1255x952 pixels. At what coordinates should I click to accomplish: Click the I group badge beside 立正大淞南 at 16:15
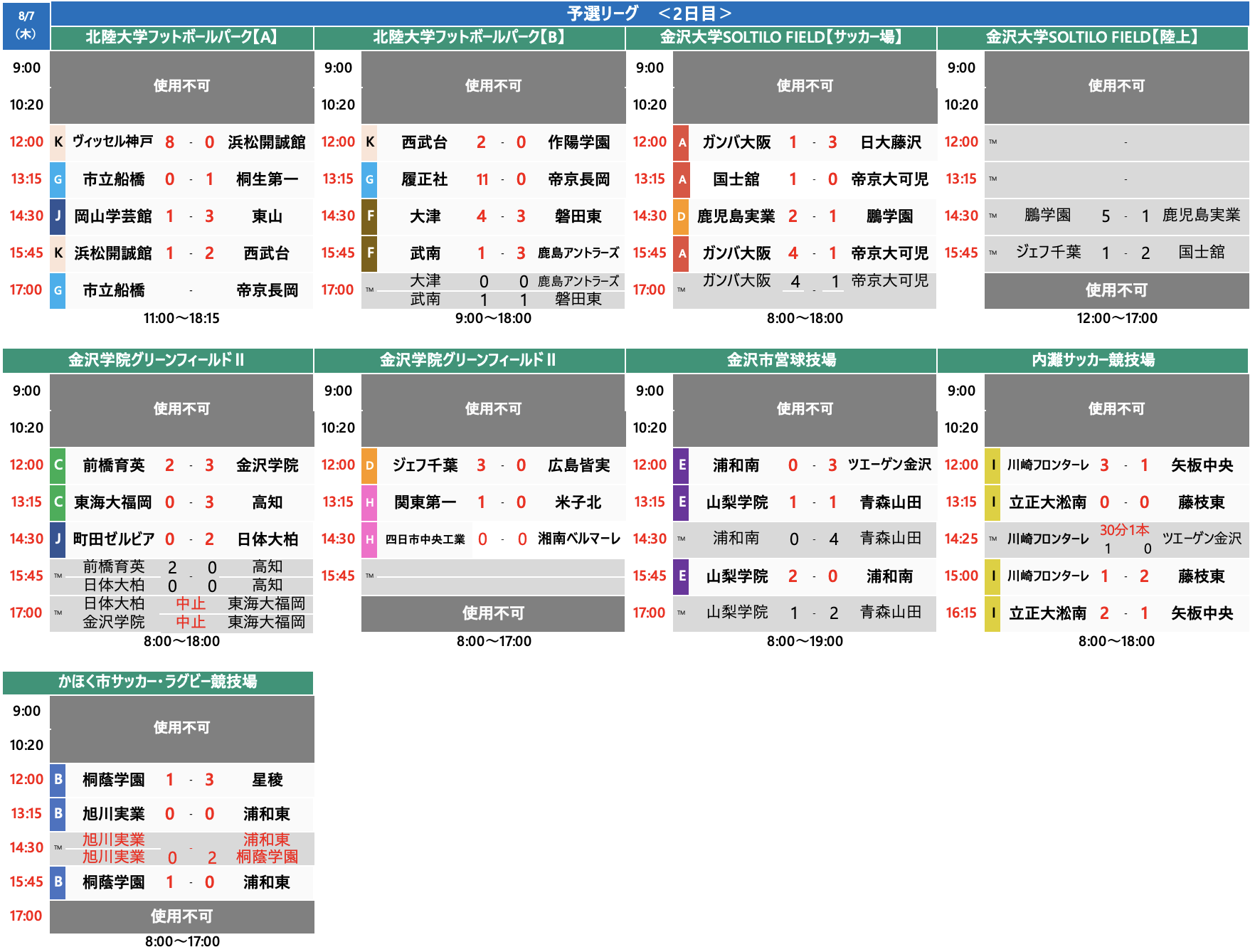tap(992, 613)
